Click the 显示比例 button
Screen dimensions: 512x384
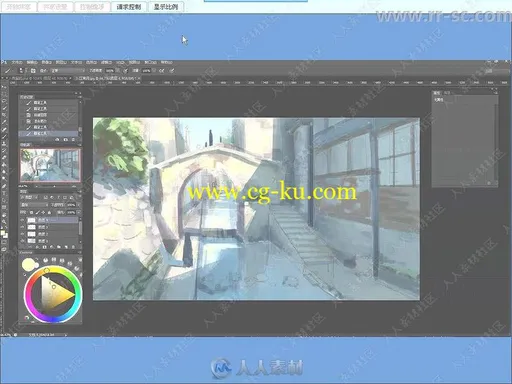166,7
